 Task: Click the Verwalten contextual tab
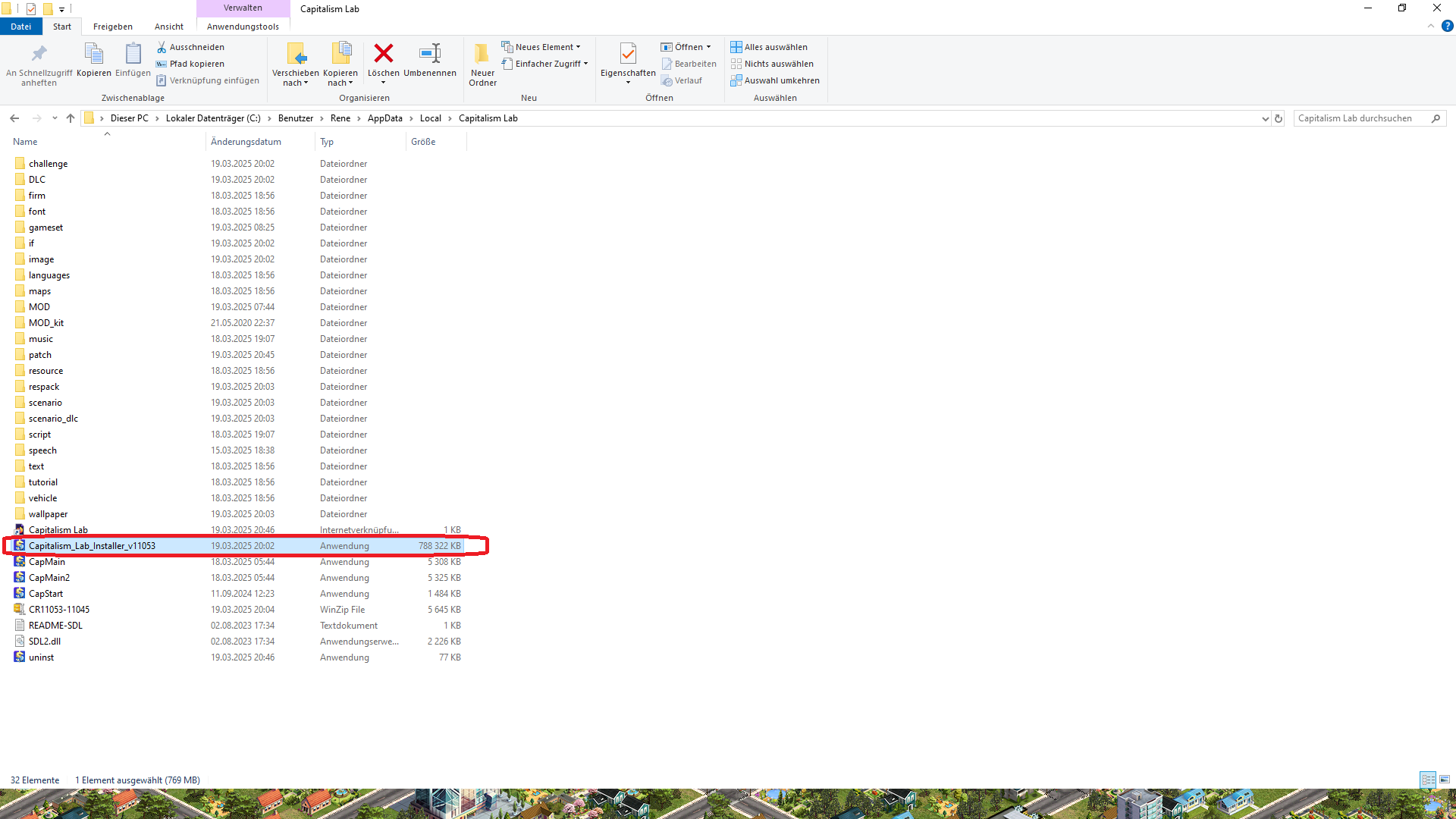coord(243,8)
